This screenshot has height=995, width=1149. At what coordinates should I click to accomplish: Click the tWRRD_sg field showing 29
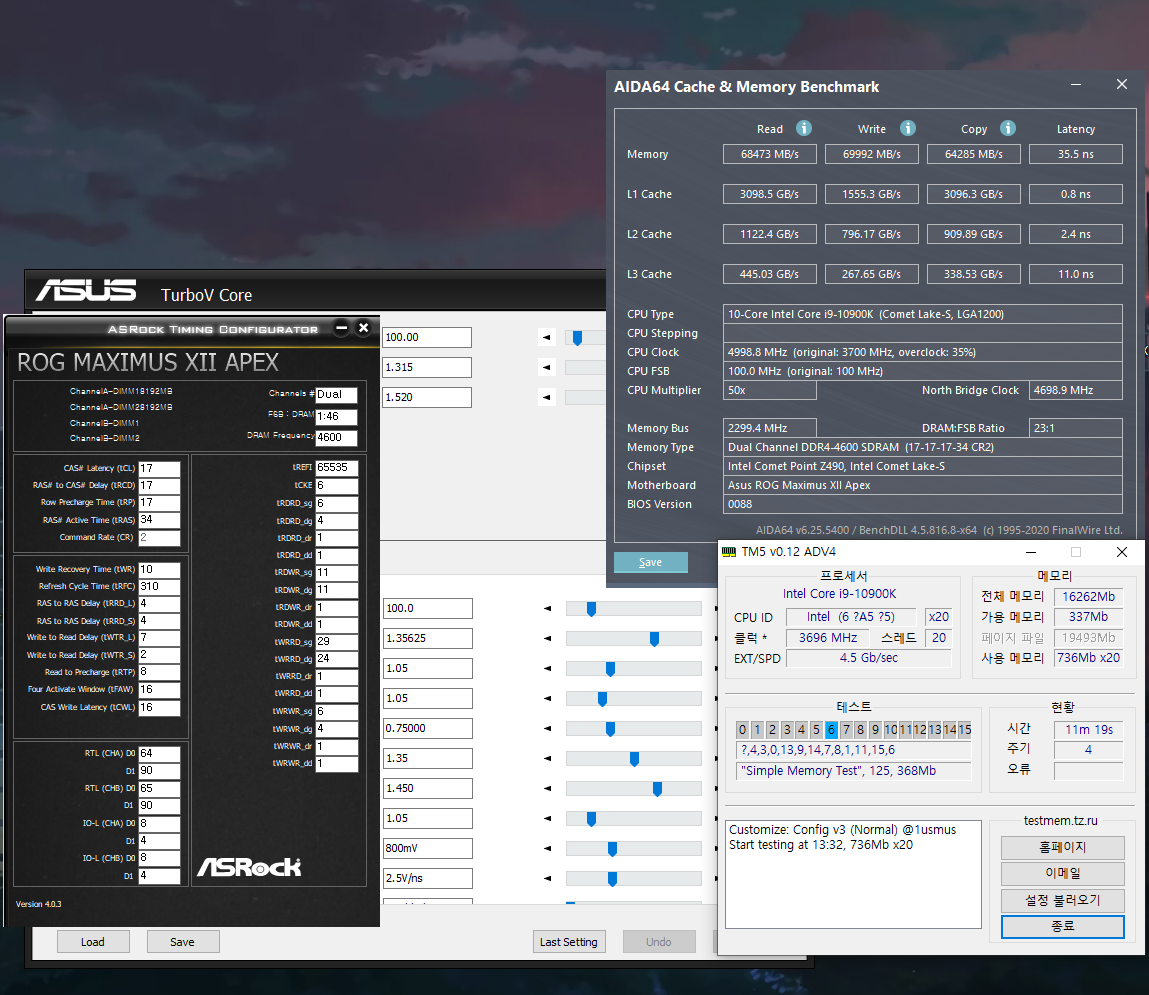pyautogui.click(x=336, y=642)
